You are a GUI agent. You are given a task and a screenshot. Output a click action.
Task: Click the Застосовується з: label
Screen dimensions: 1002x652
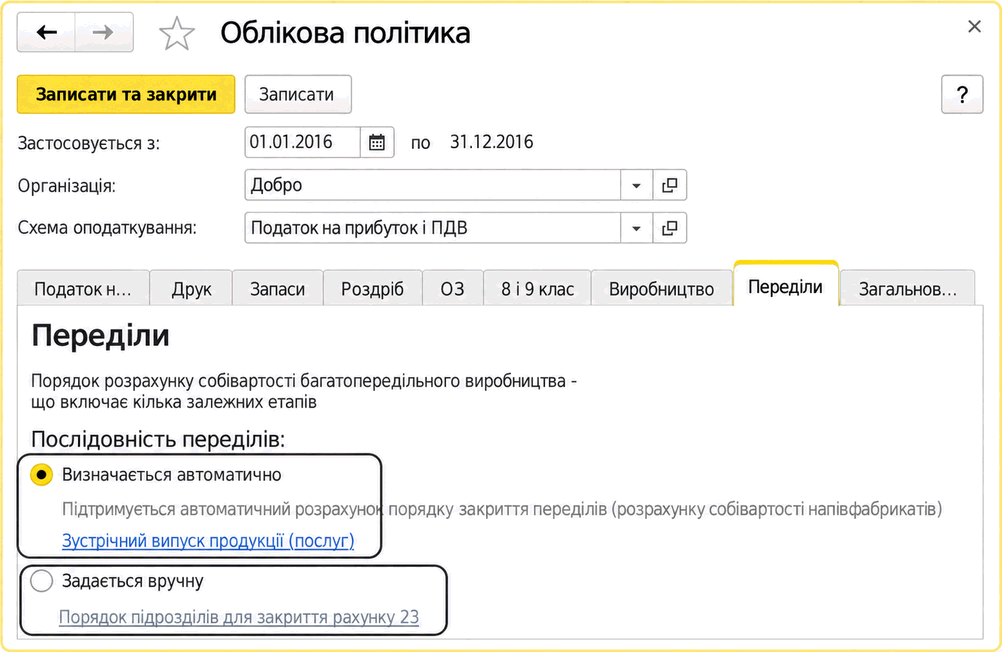(89, 143)
